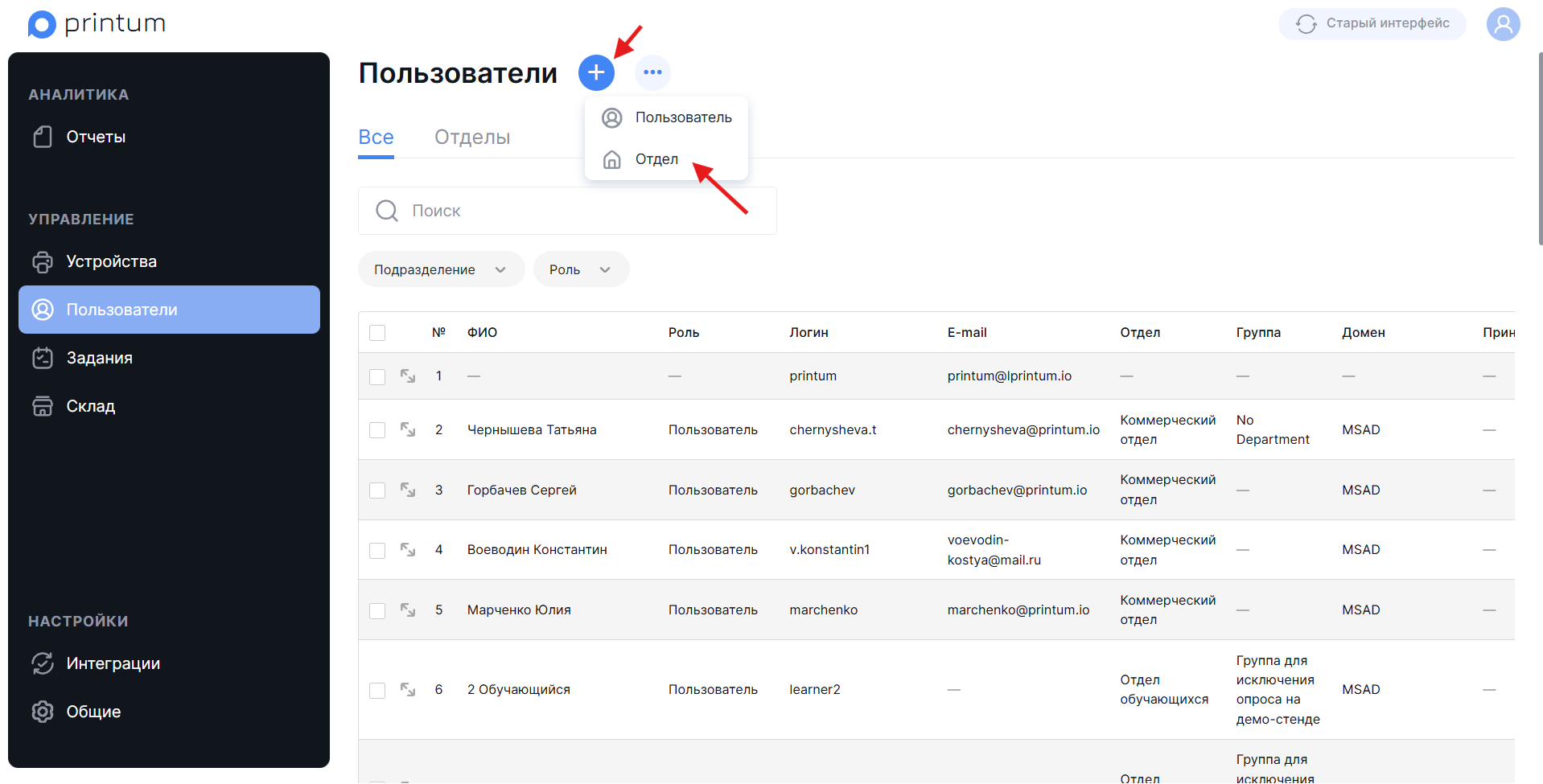Click the gorbachev login cell
Screen dimensions: 1543x784
pos(822,490)
